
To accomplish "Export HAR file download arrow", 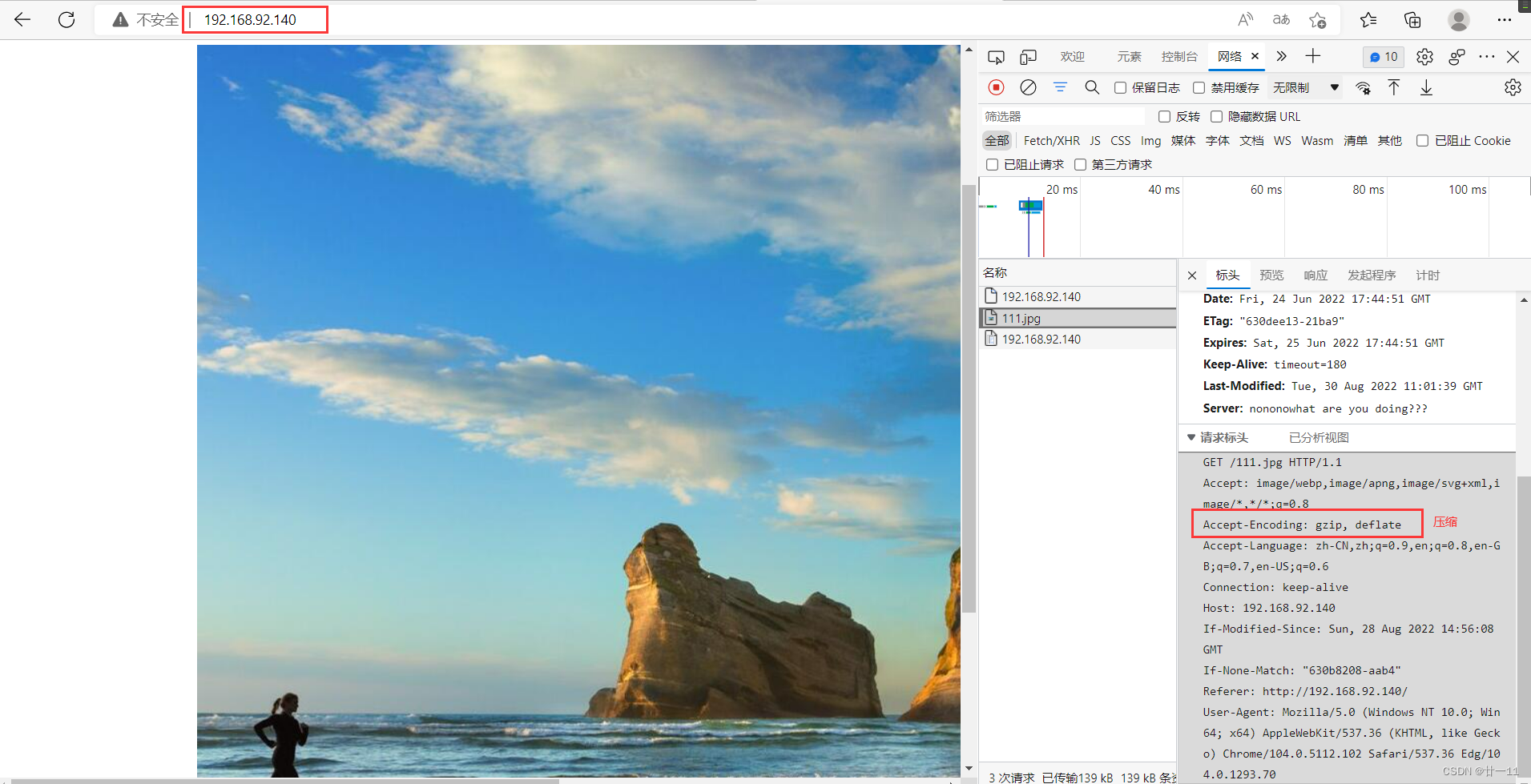I will (x=1426, y=87).
